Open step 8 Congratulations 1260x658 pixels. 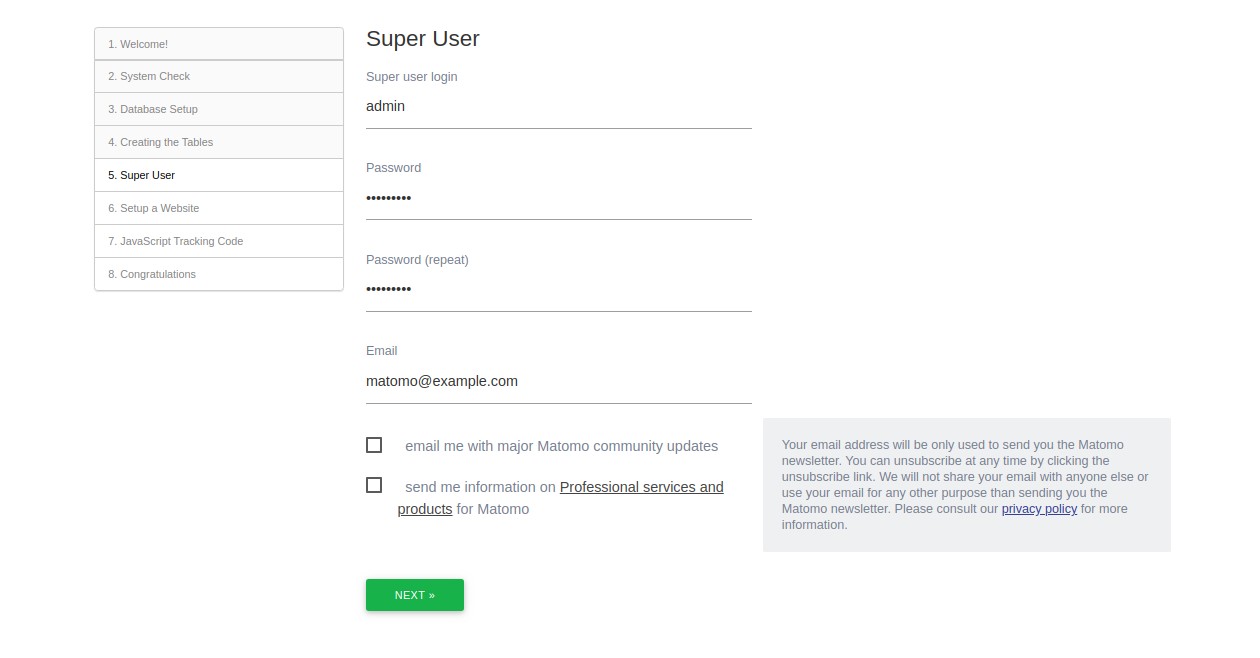tap(219, 275)
